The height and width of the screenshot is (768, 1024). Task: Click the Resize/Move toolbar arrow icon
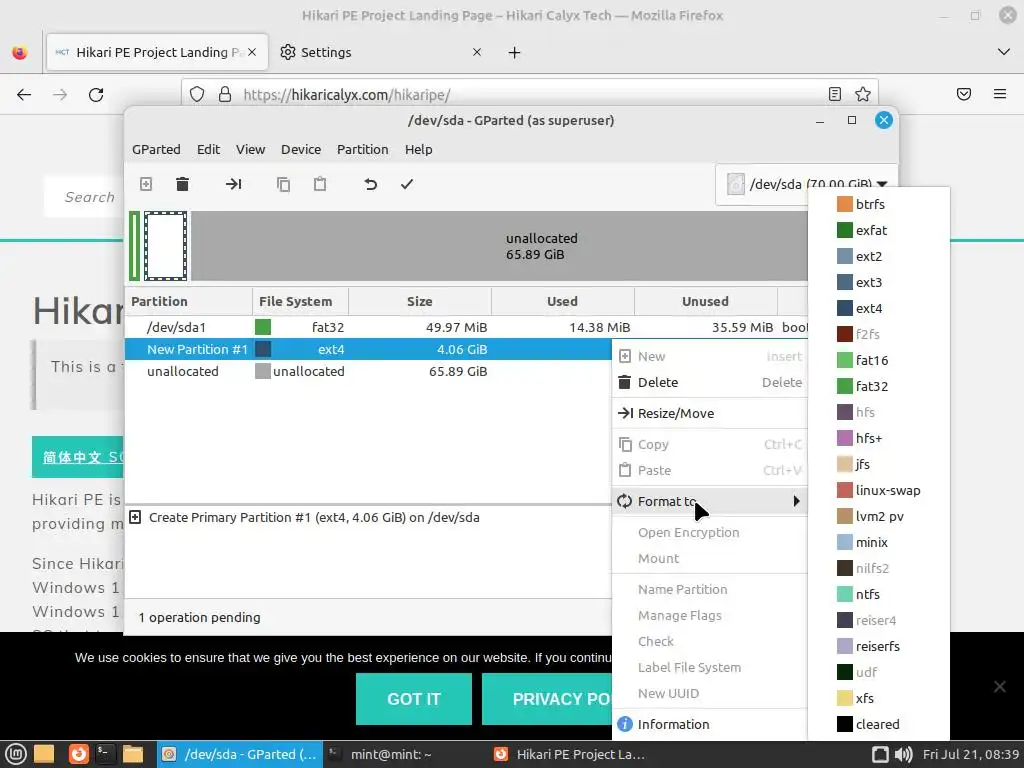tap(233, 184)
